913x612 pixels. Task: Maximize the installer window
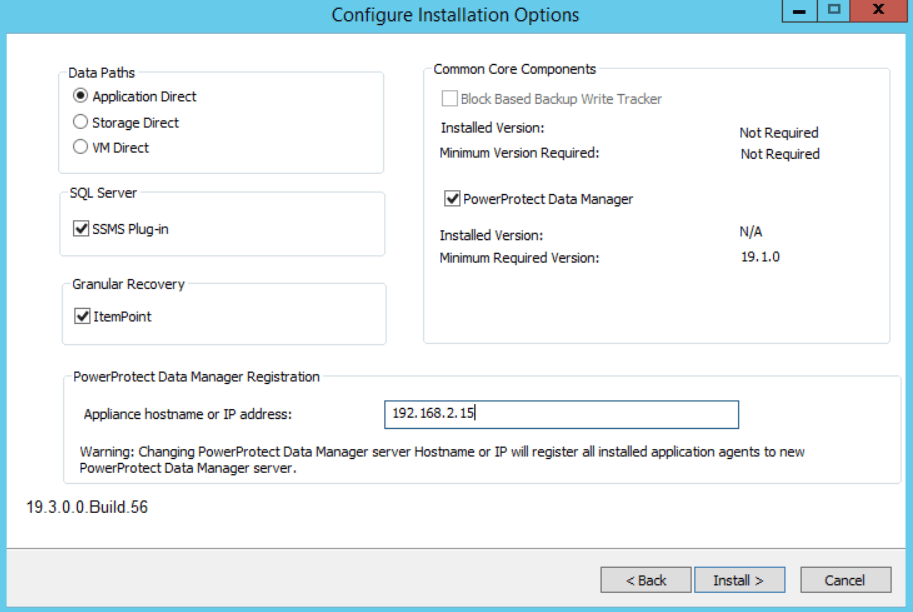[x=832, y=9]
